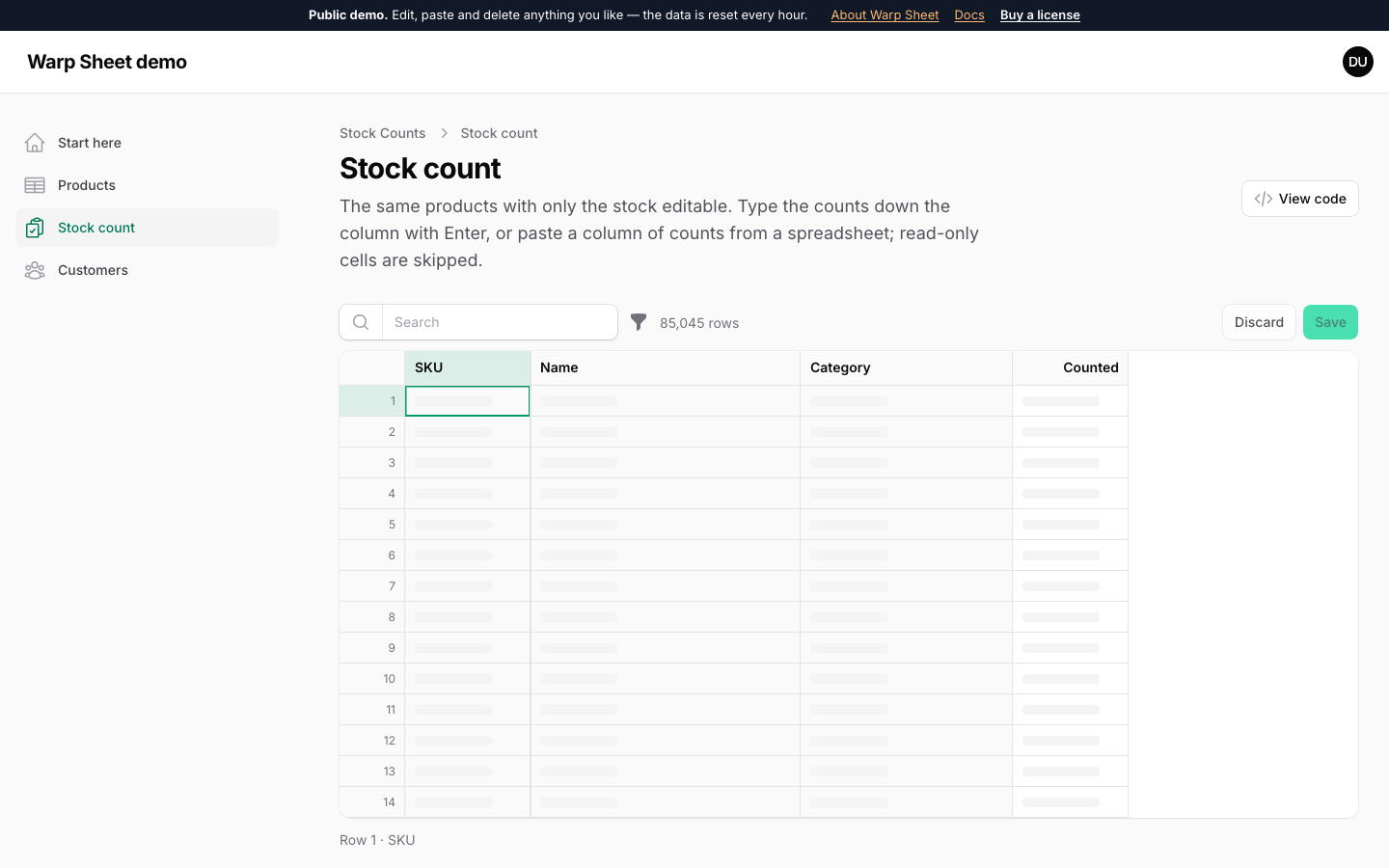Select row header 12

click(372, 741)
